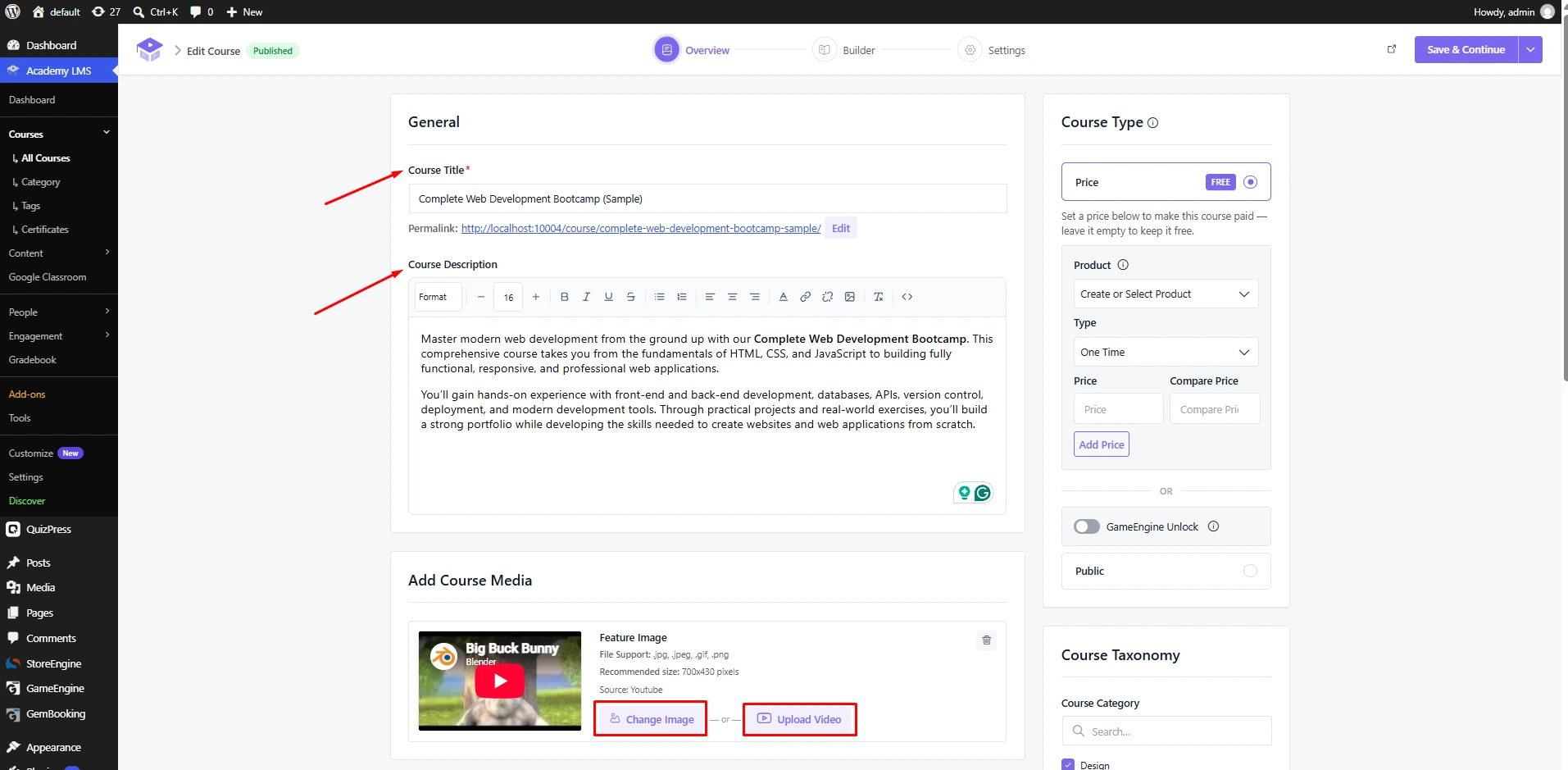Click the Save & Continue button
This screenshot has width=1568, height=770.
pos(1466,49)
